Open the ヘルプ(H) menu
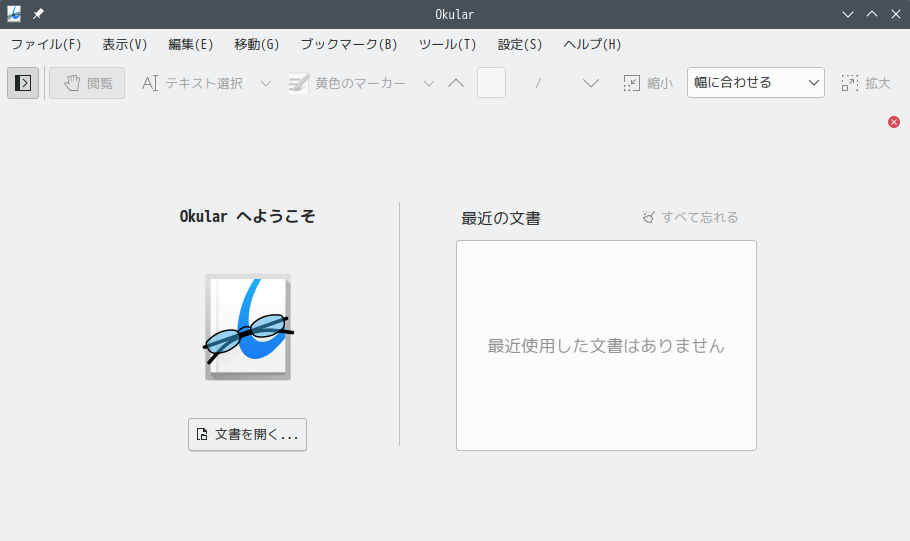The height and width of the screenshot is (541, 910). click(x=592, y=45)
